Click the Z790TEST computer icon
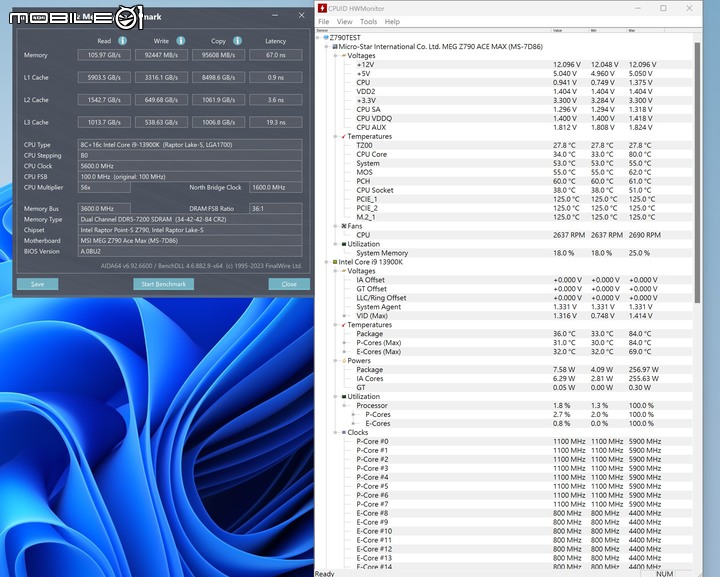The height and width of the screenshot is (577, 720). click(x=326, y=38)
